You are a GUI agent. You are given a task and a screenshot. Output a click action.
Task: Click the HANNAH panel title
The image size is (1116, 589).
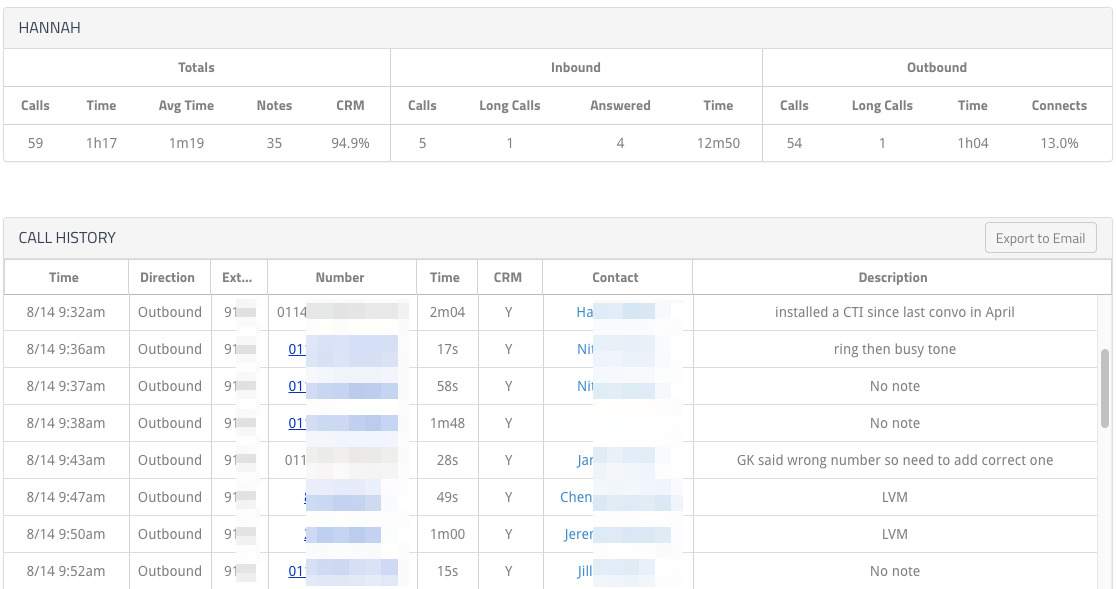(49, 28)
